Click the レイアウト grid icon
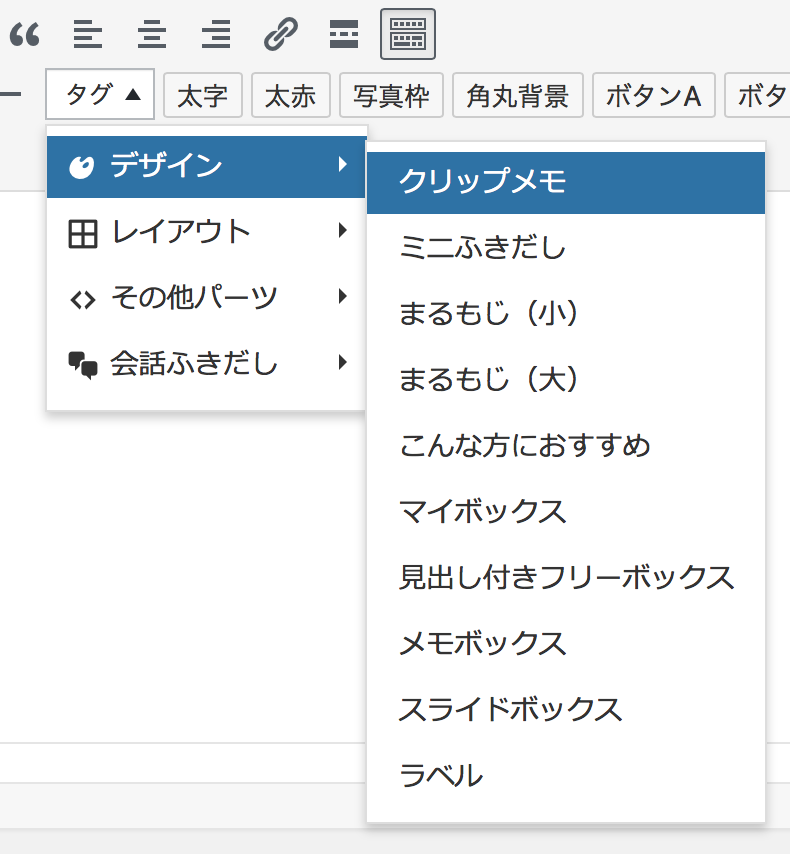Screen dimensions: 790x854 pyautogui.click(x=83, y=234)
